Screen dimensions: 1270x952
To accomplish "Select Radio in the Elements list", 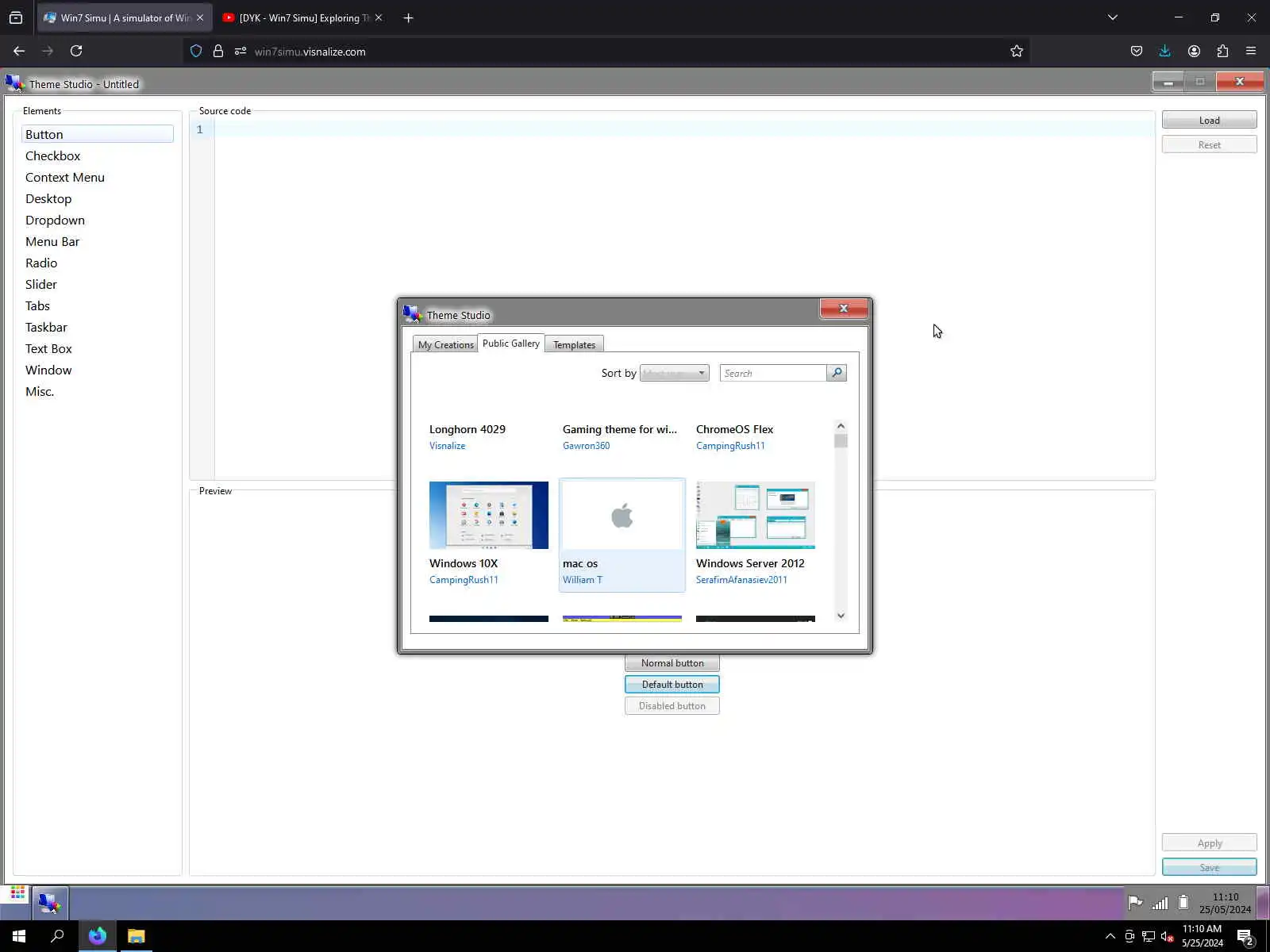I will click(98, 263).
